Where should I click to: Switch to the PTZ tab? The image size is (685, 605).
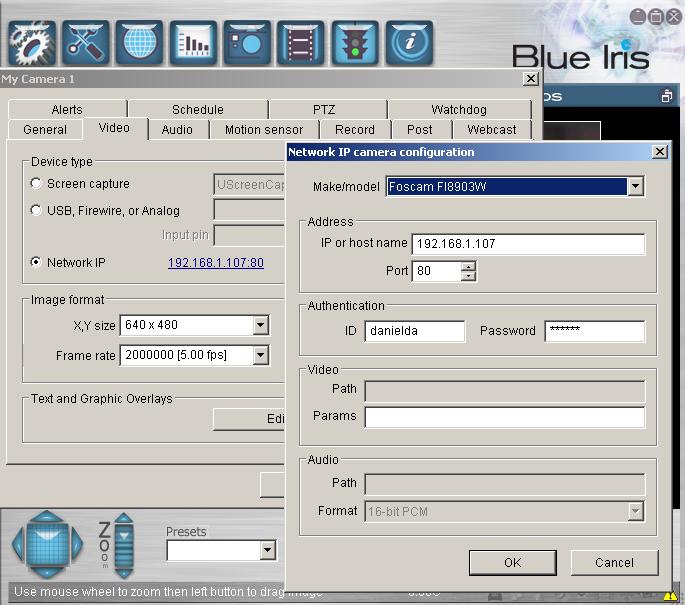324,109
